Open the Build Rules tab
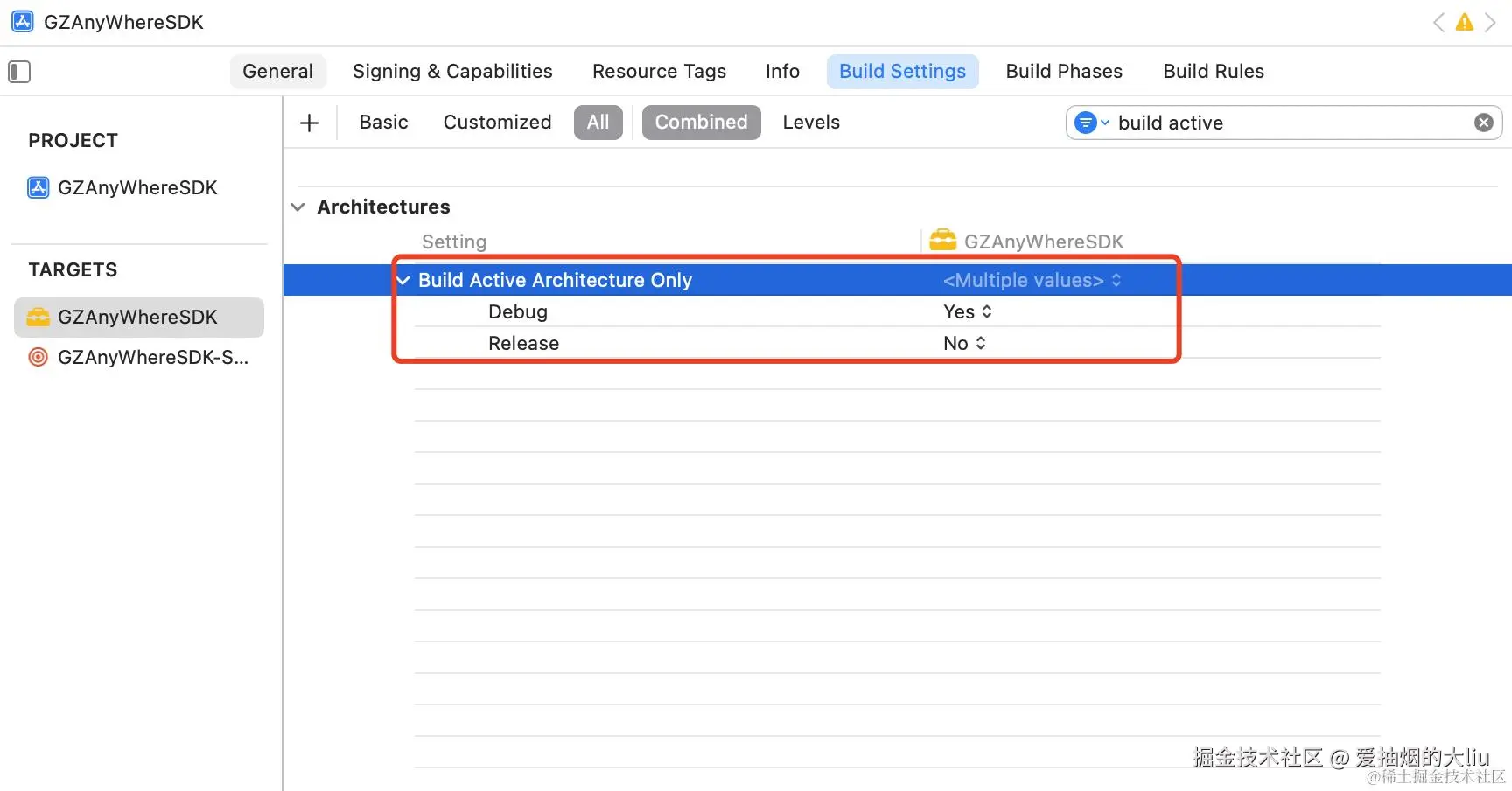The image size is (1512, 791). (x=1214, y=72)
